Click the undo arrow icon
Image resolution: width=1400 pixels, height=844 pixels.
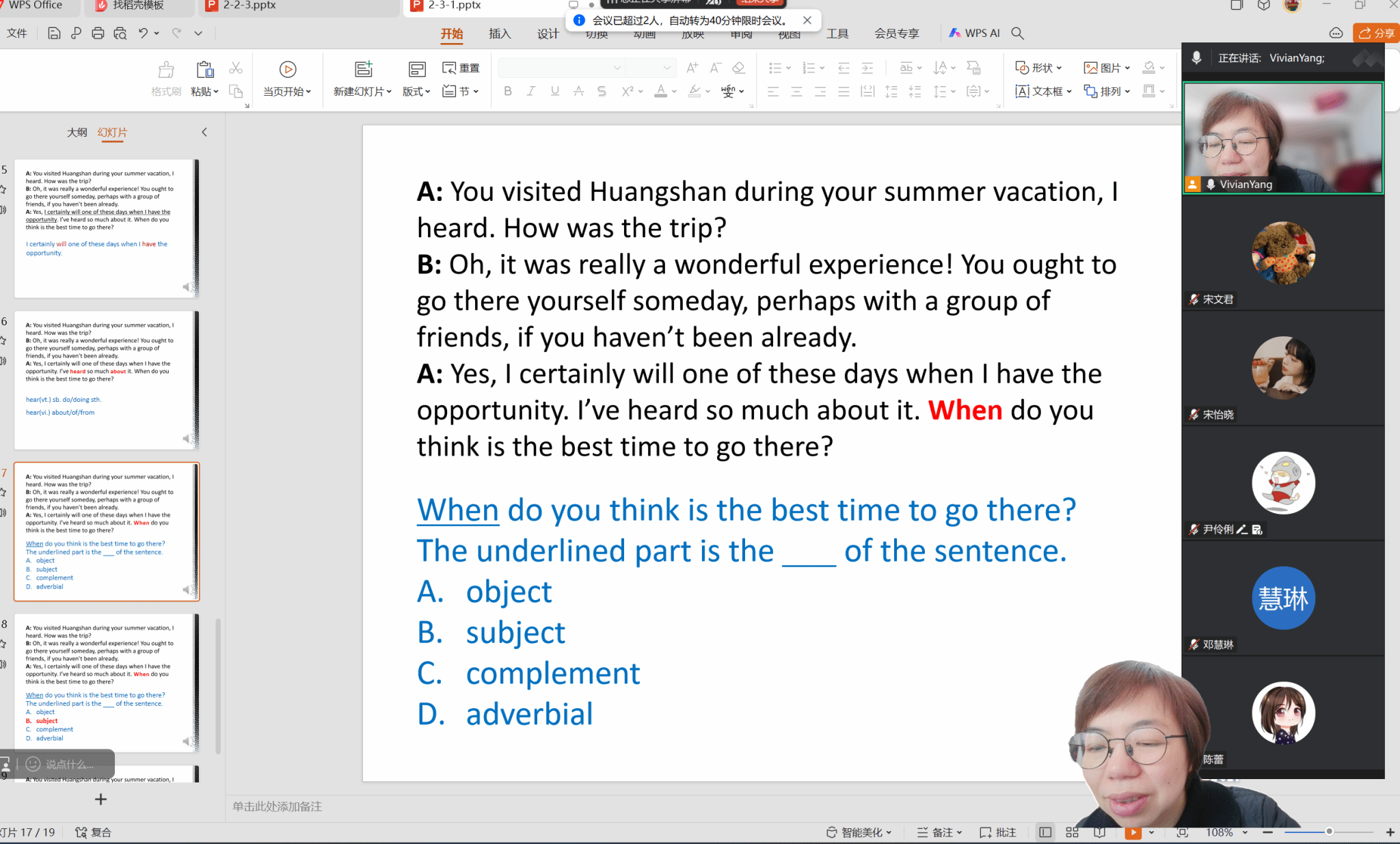(x=143, y=33)
